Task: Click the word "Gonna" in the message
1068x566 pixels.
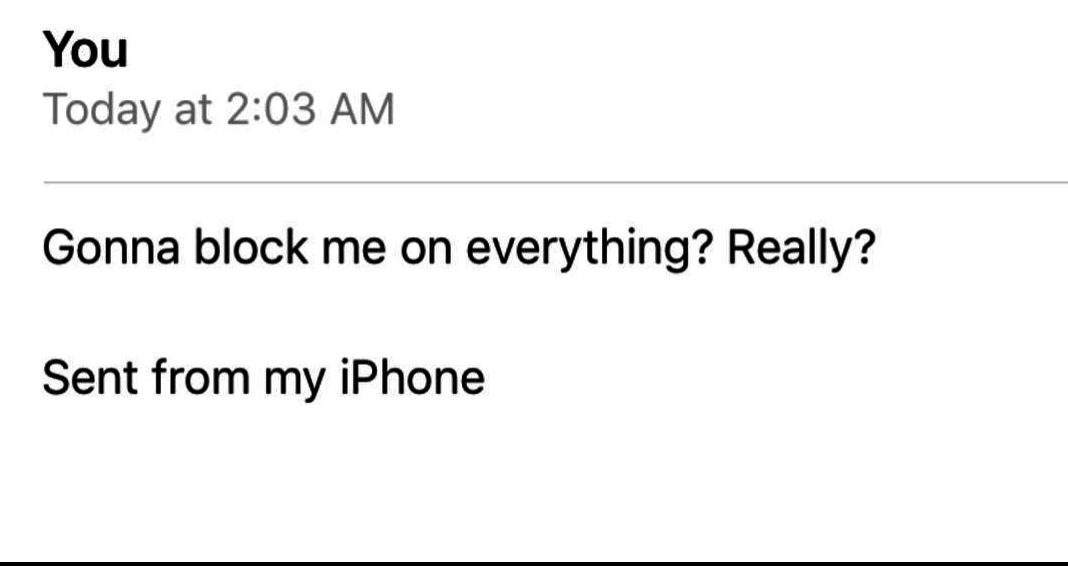Action: coord(111,248)
